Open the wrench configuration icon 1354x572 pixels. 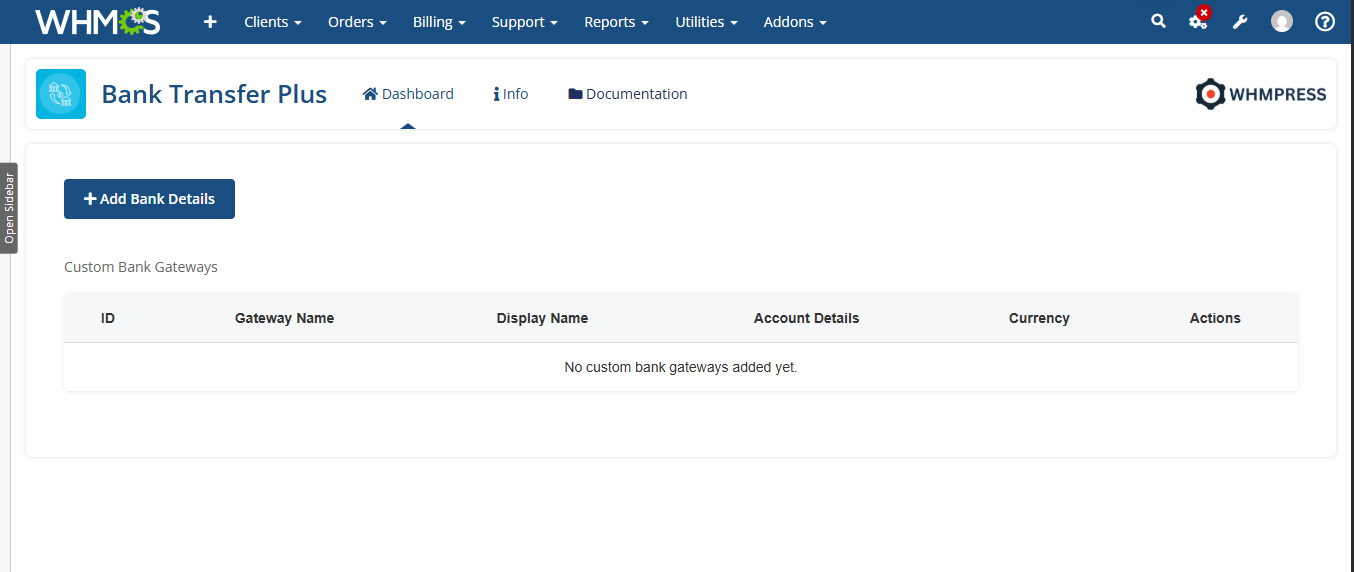coord(1240,22)
